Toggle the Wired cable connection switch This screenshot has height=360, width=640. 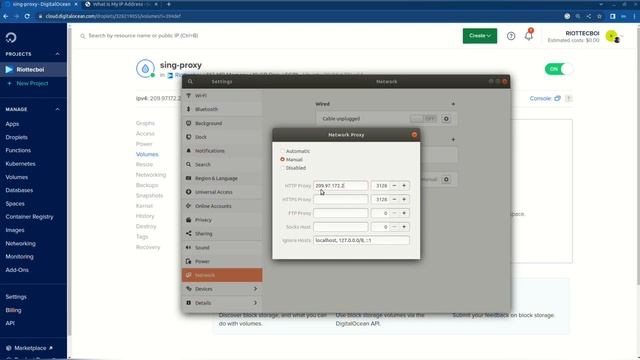point(424,119)
